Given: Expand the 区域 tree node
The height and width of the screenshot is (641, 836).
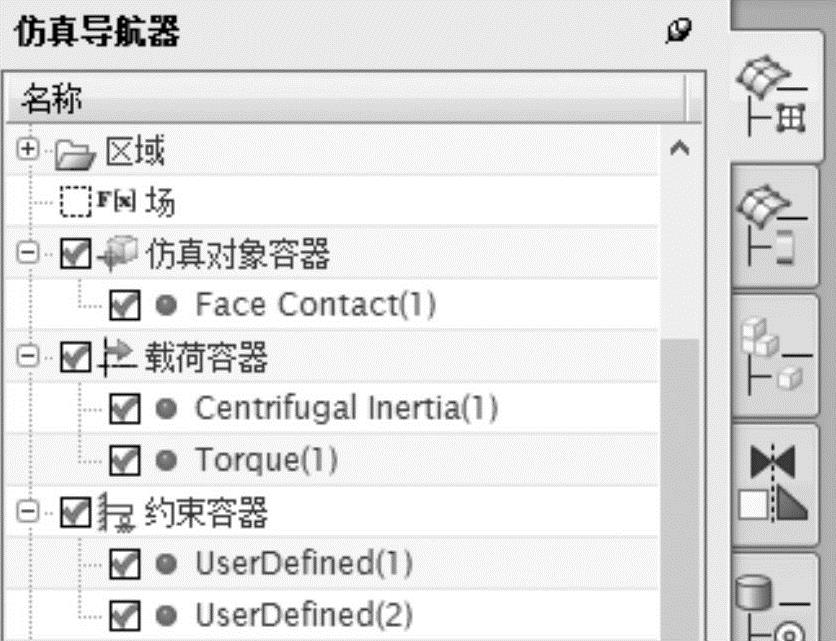Looking at the screenshot, I should click(x=27, y=151).
